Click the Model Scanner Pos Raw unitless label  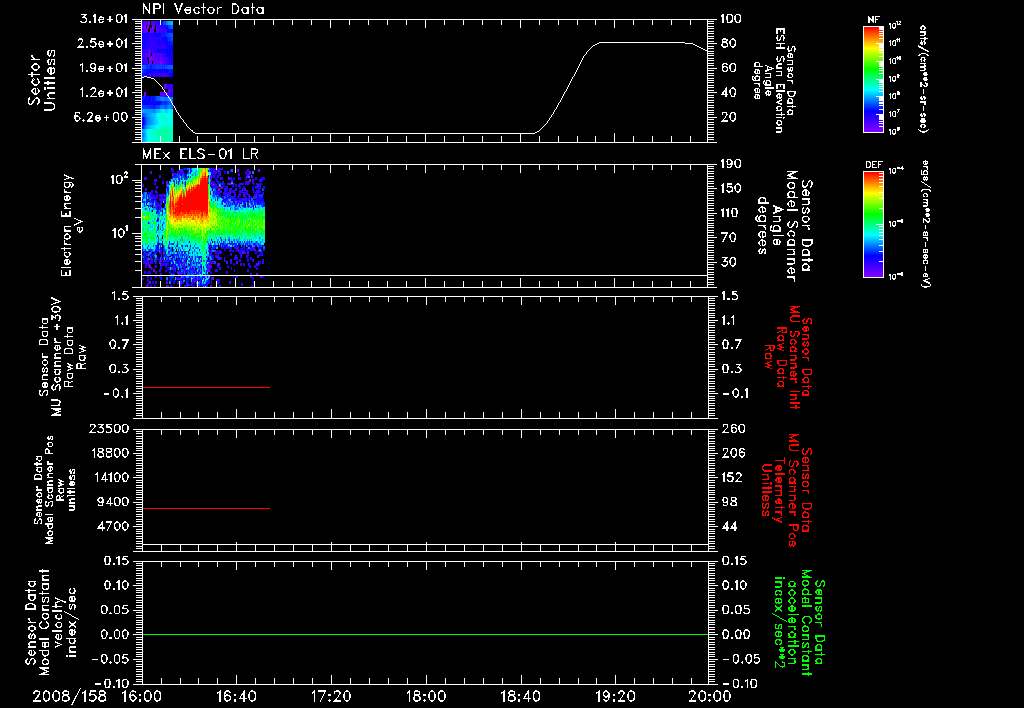pos(55,490)
